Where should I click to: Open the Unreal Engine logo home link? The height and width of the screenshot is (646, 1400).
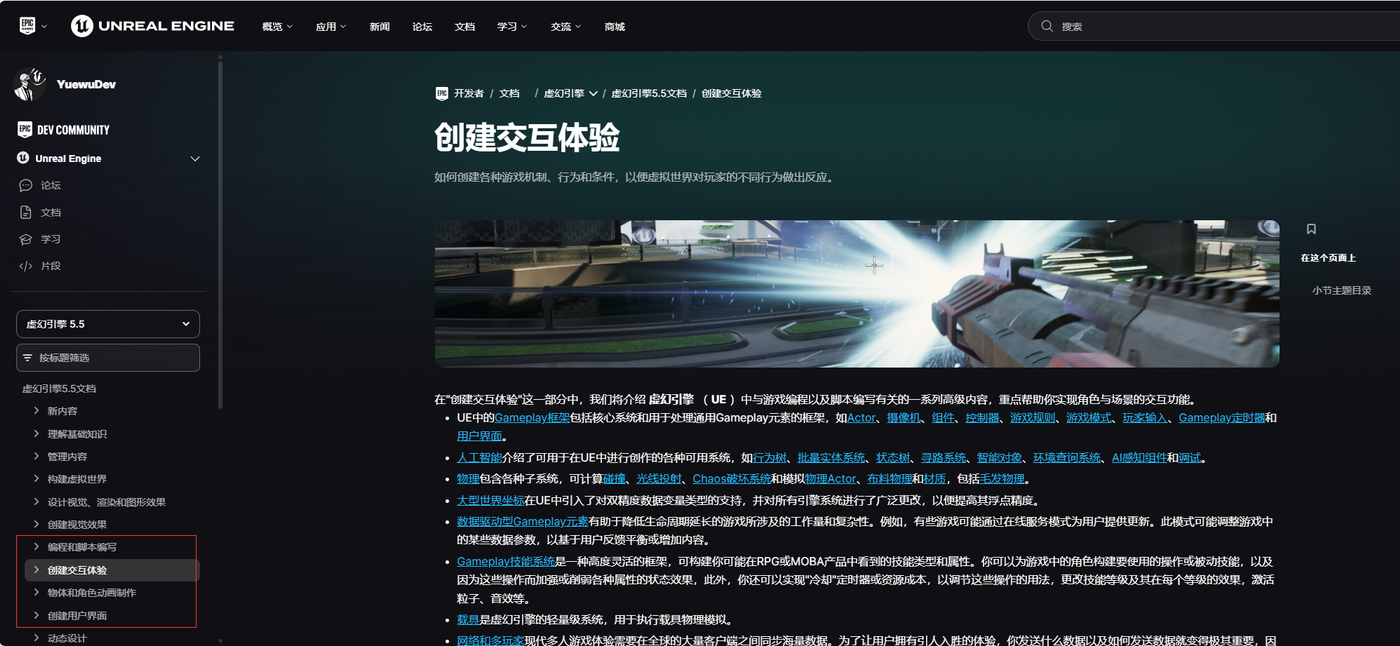152,26
